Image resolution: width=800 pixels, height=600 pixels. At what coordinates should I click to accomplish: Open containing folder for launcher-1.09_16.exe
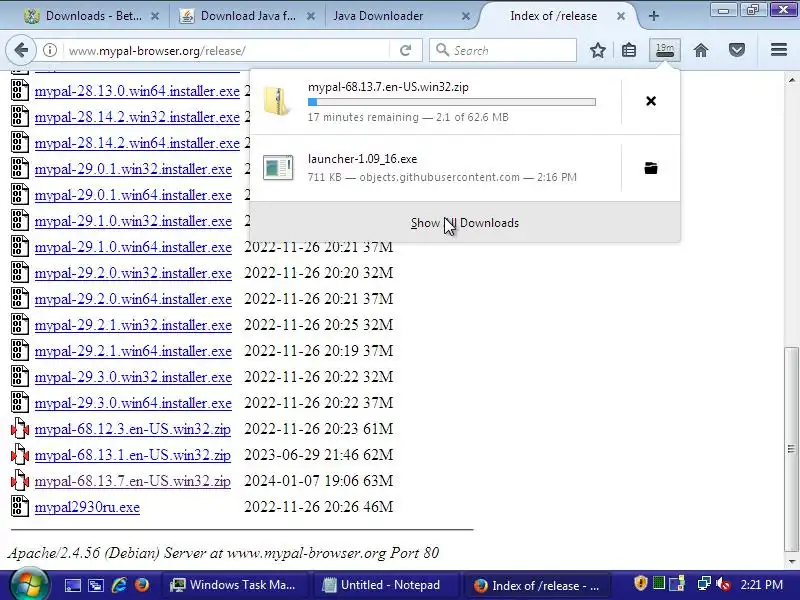(x=651, y=168)
